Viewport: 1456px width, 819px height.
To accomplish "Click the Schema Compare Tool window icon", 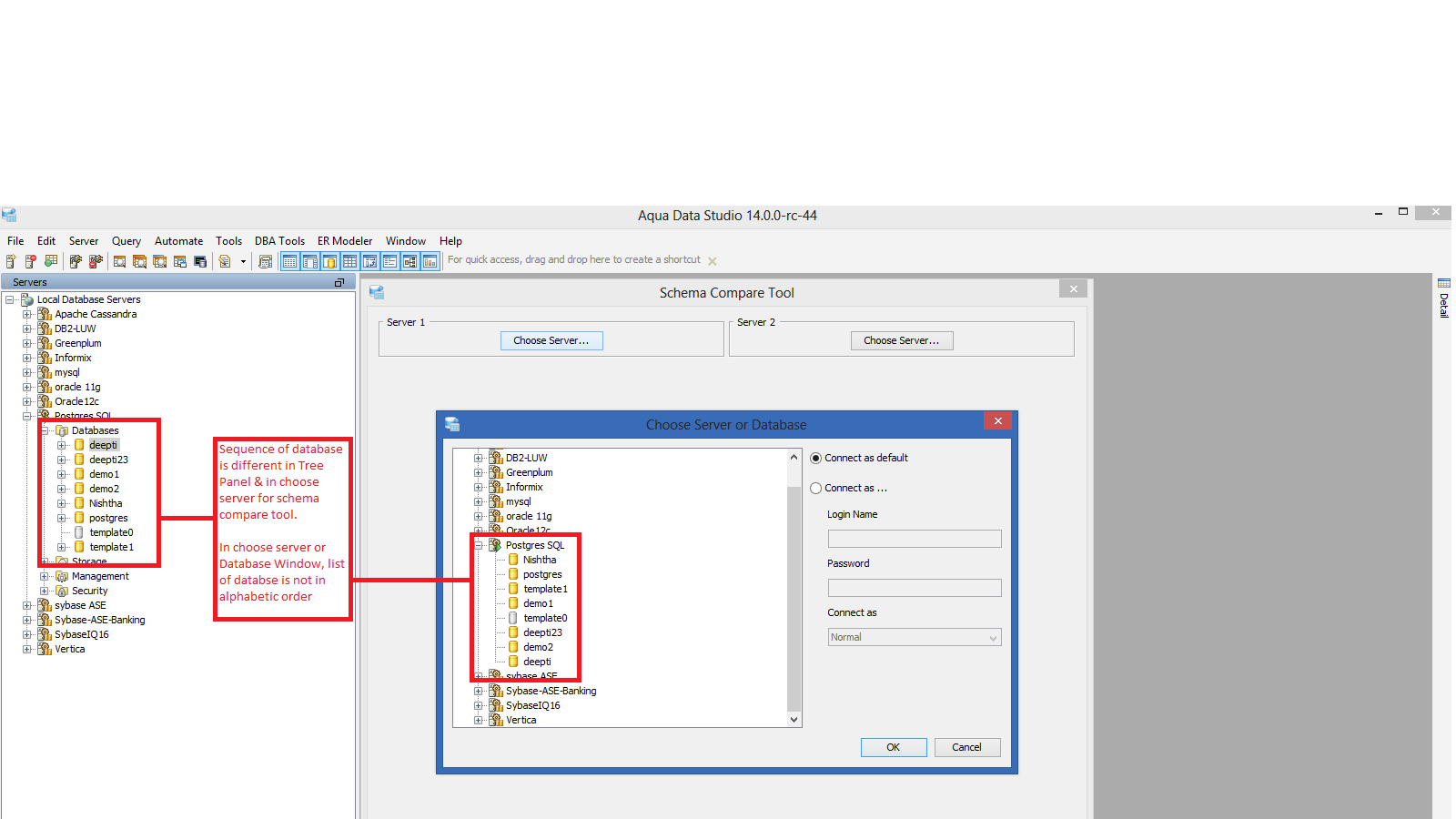I will pos(377,293).
